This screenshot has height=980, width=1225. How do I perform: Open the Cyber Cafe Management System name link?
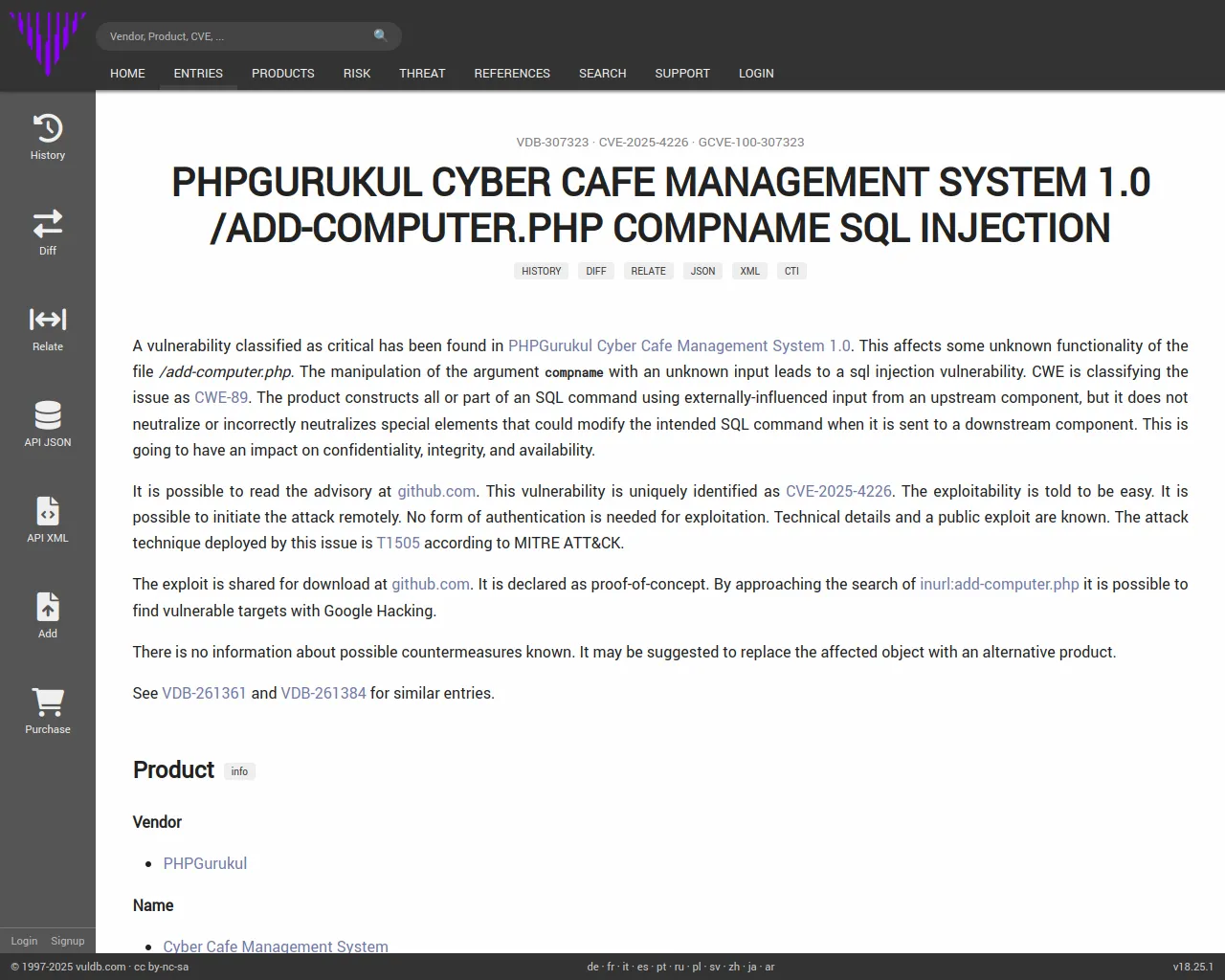point(276,946)
